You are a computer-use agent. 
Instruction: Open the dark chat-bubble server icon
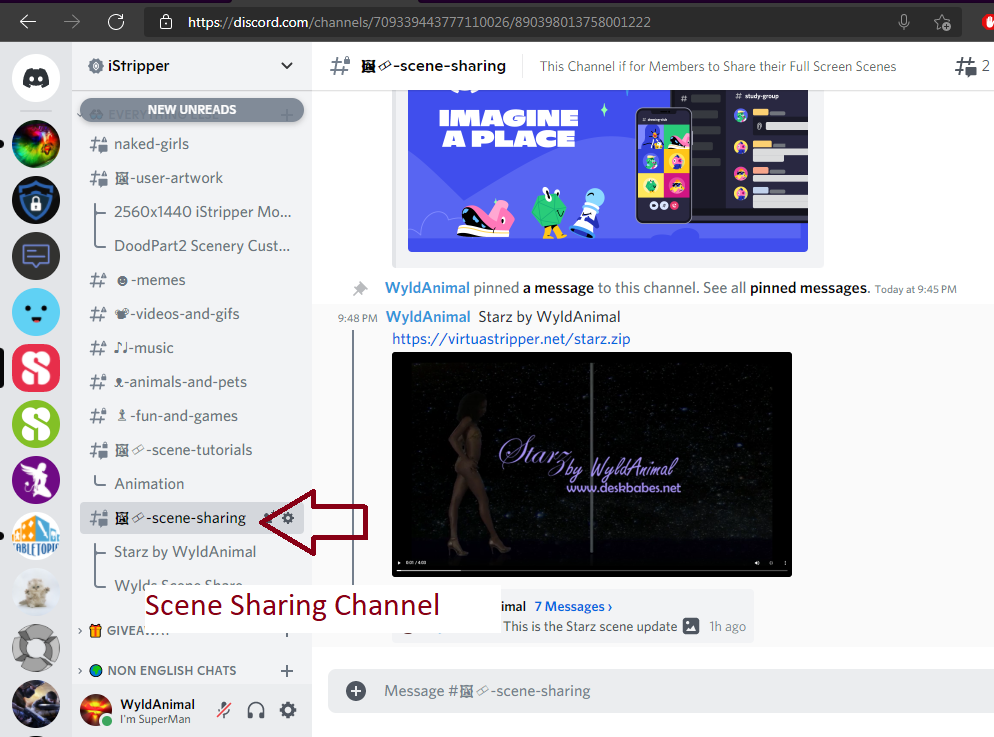tap(36, 256)
